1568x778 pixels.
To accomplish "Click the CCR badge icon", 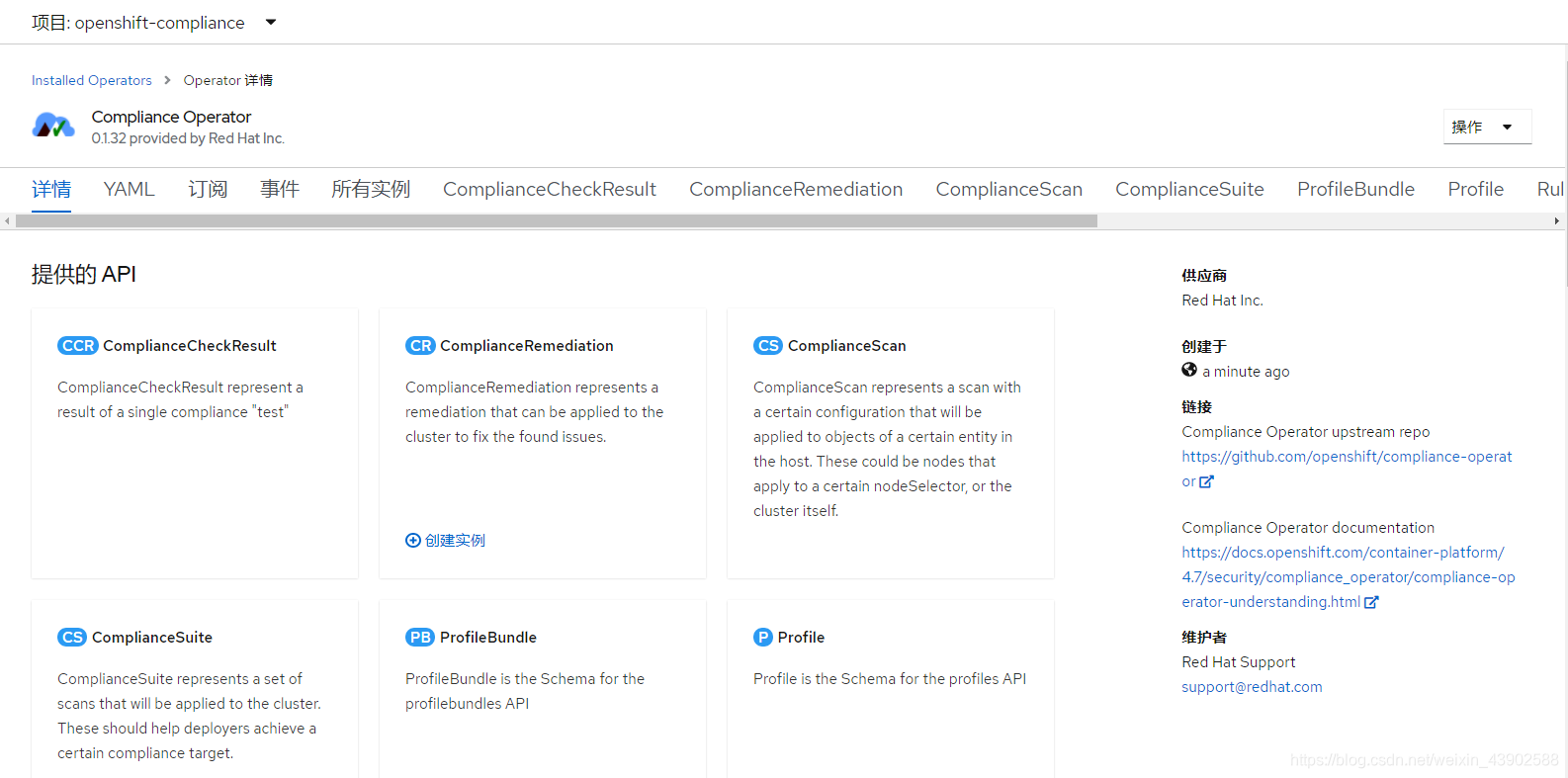I will pyautogui.click(x=77, y=346).
